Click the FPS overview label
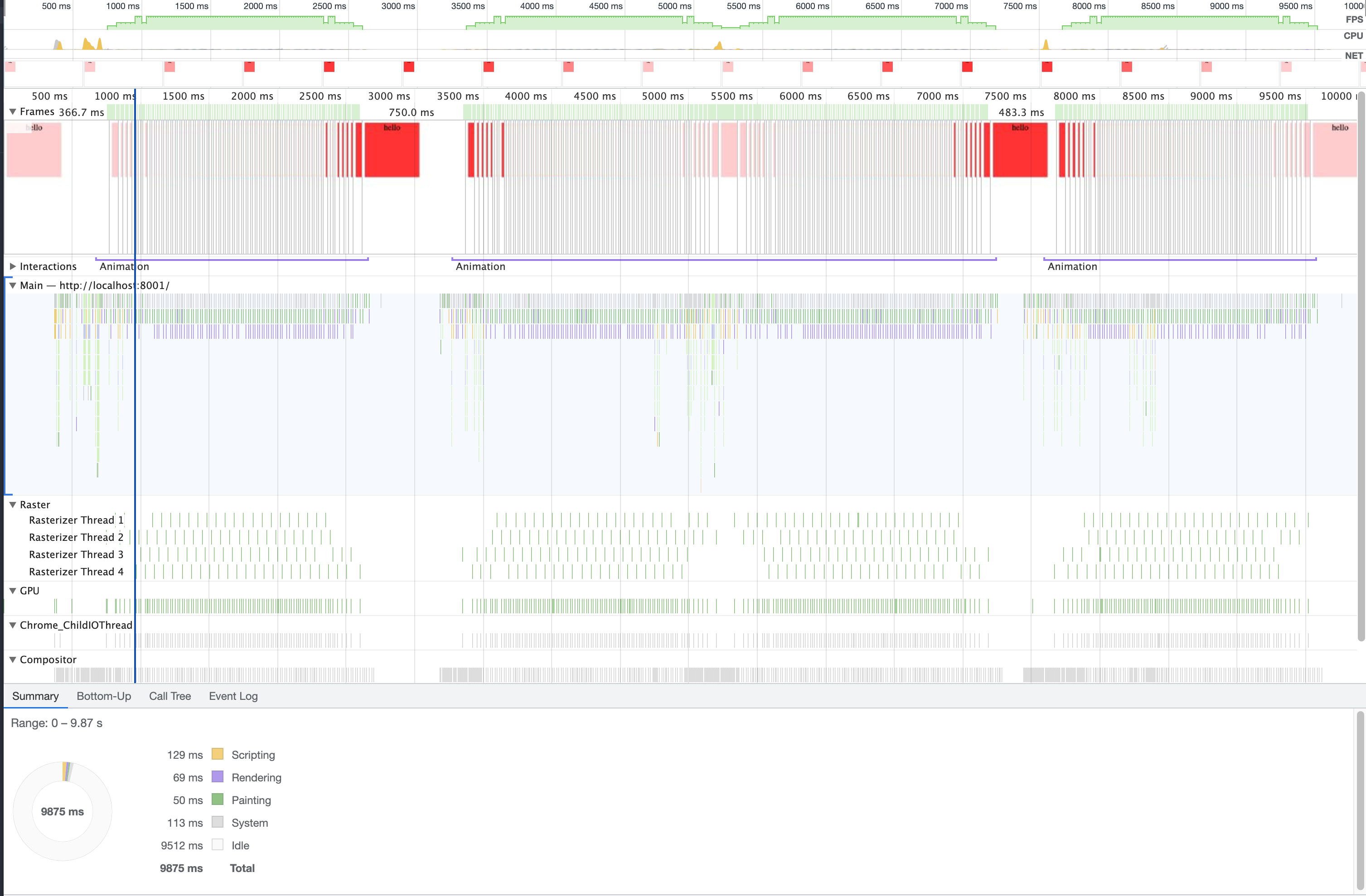The width and height of the screenshot is (1366, 896). point(1354,19)
